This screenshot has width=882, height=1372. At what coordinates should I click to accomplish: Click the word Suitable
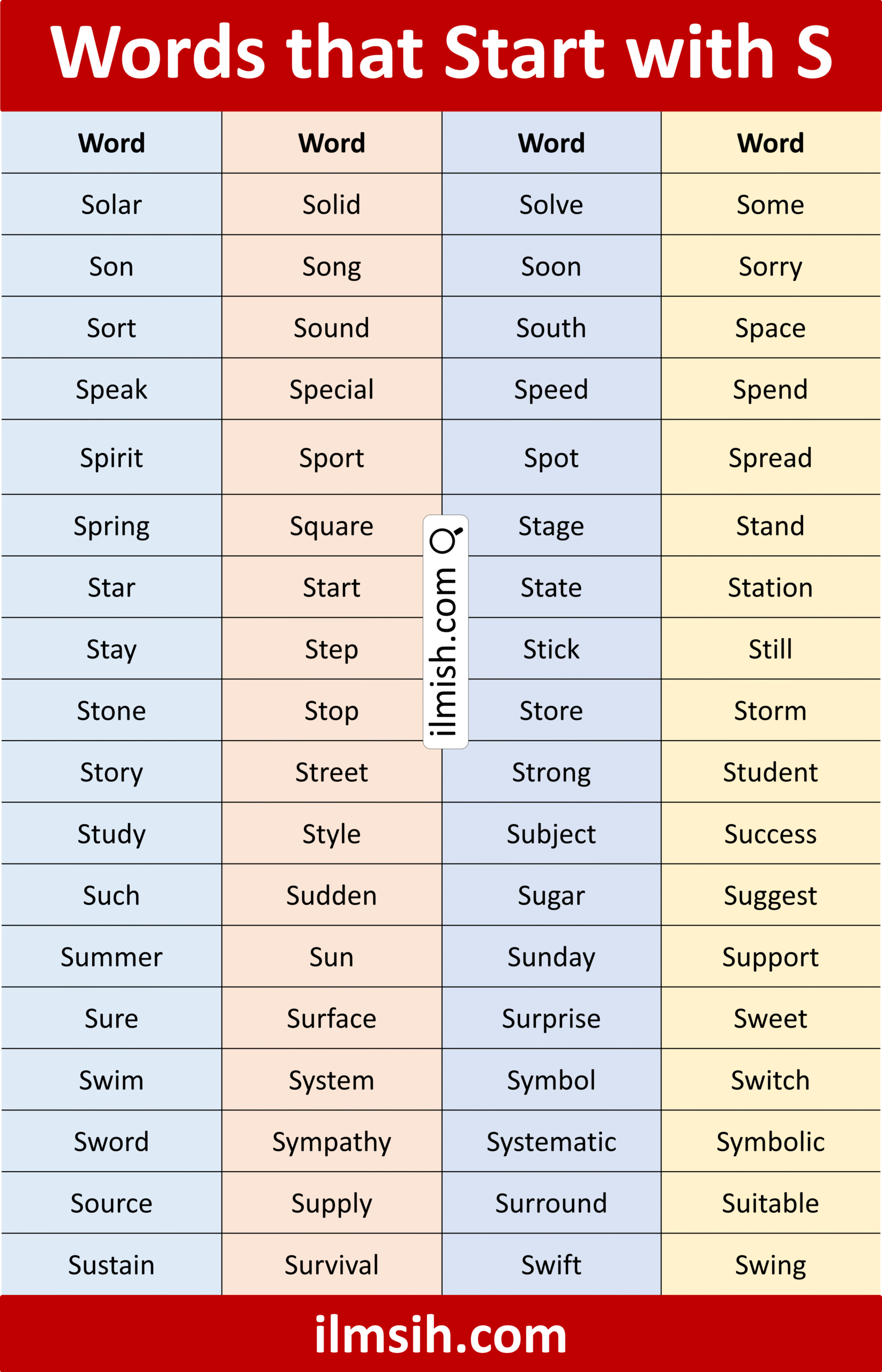(771, 1204)
